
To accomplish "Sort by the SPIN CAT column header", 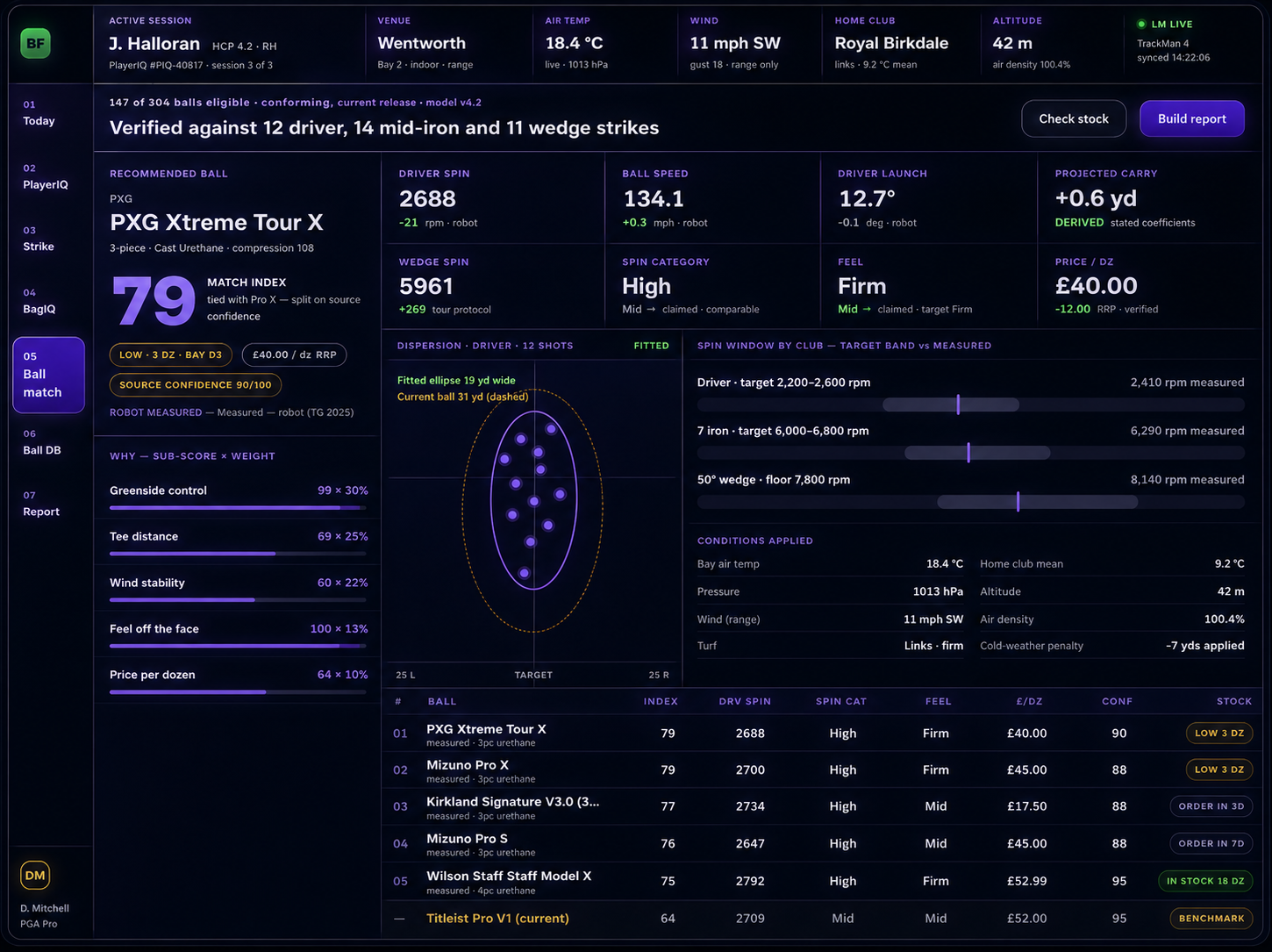I will [x=841, y=702].
